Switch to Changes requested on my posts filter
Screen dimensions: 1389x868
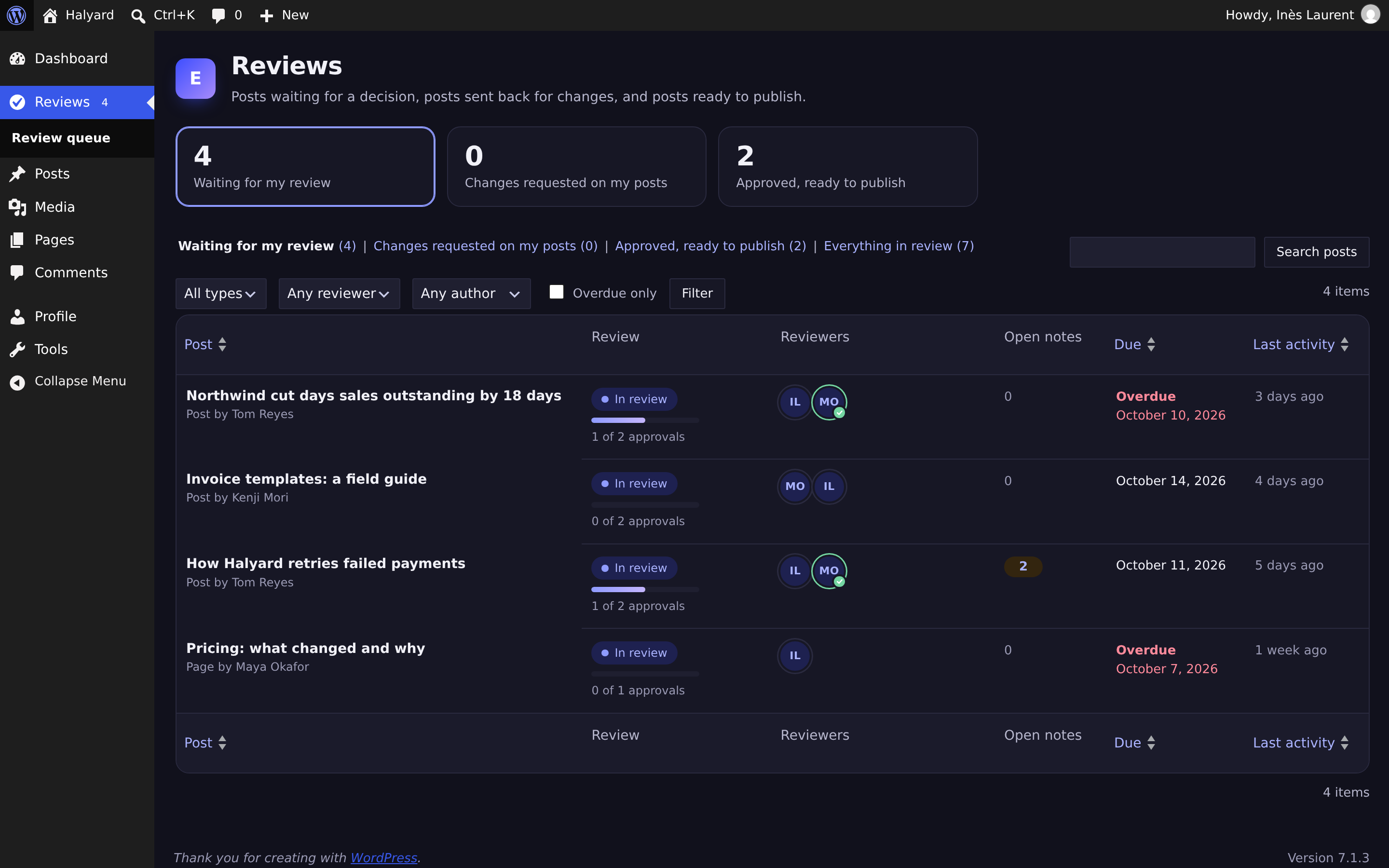point(485,246)
